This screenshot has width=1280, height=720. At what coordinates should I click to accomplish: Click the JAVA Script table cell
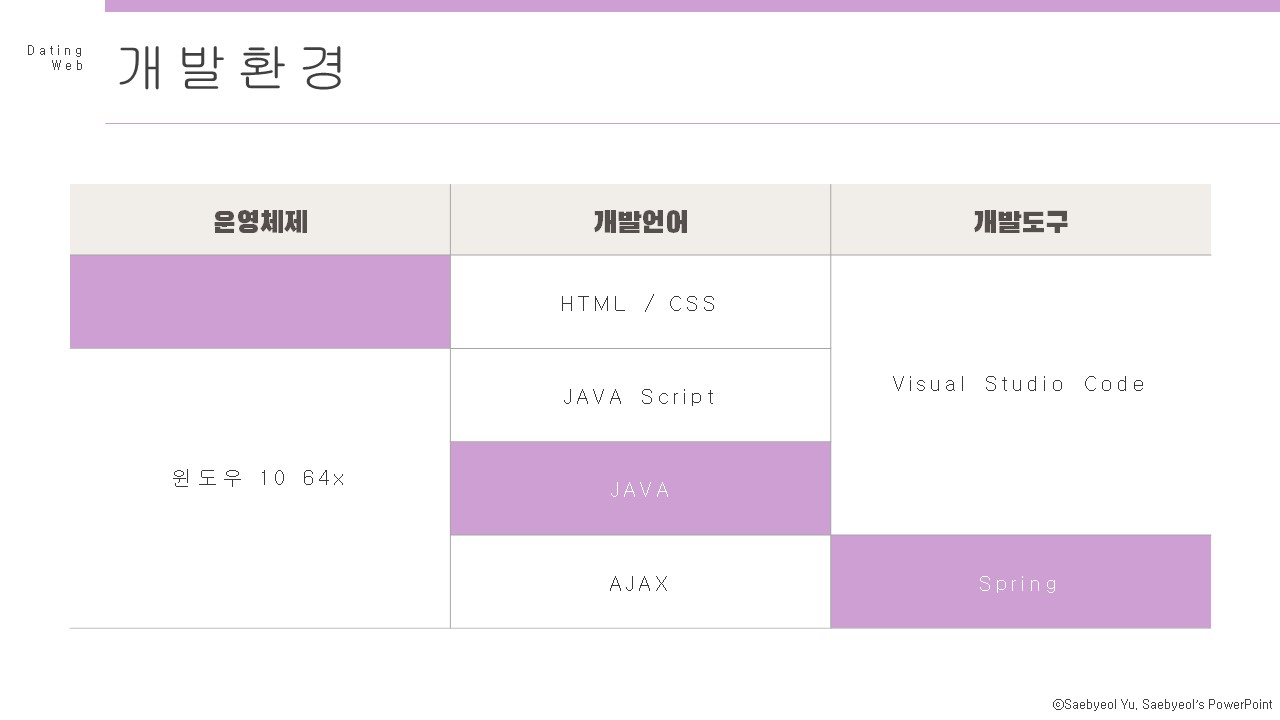tap(640, 395)
